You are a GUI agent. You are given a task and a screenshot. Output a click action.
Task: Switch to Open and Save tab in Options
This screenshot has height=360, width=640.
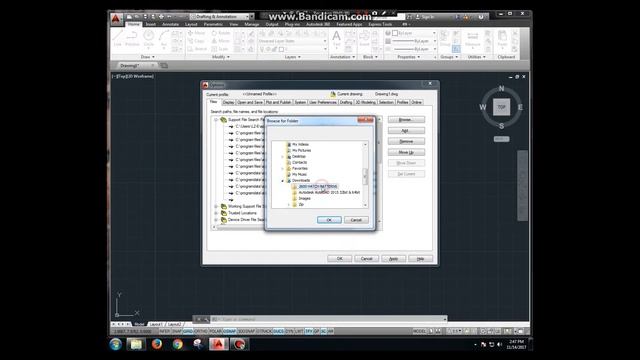250,102
